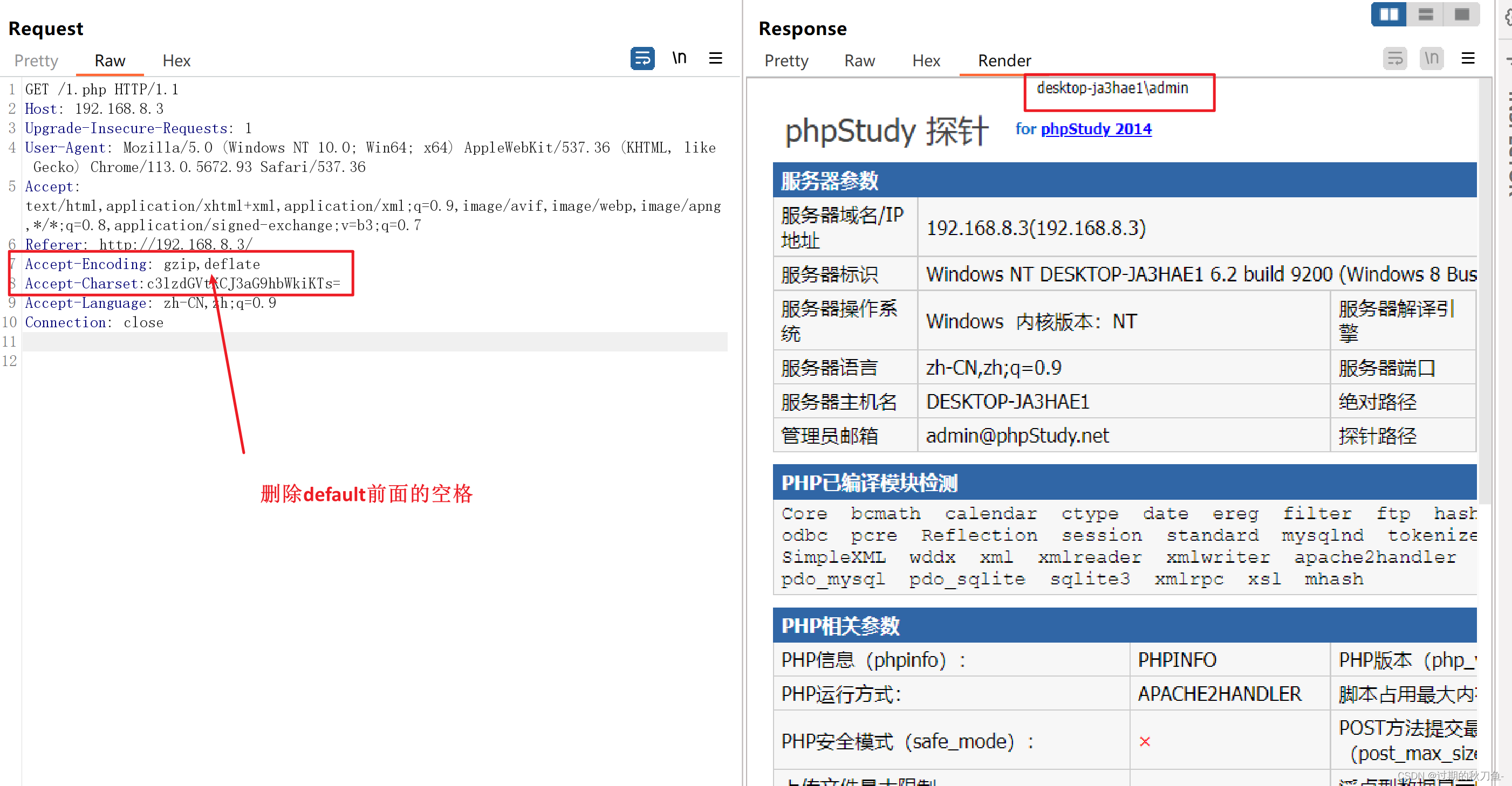Toggle word wrap in Response panel
This screenshot has width=1512, height=786.
coord(1394,59)
